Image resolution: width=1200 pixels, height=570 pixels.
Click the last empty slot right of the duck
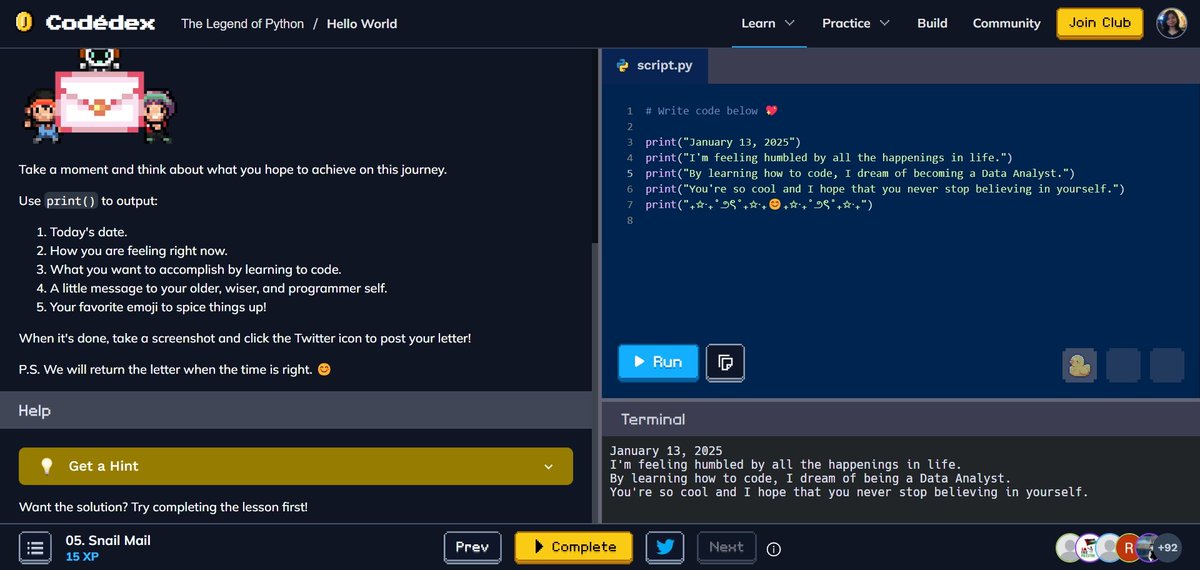1167,365
